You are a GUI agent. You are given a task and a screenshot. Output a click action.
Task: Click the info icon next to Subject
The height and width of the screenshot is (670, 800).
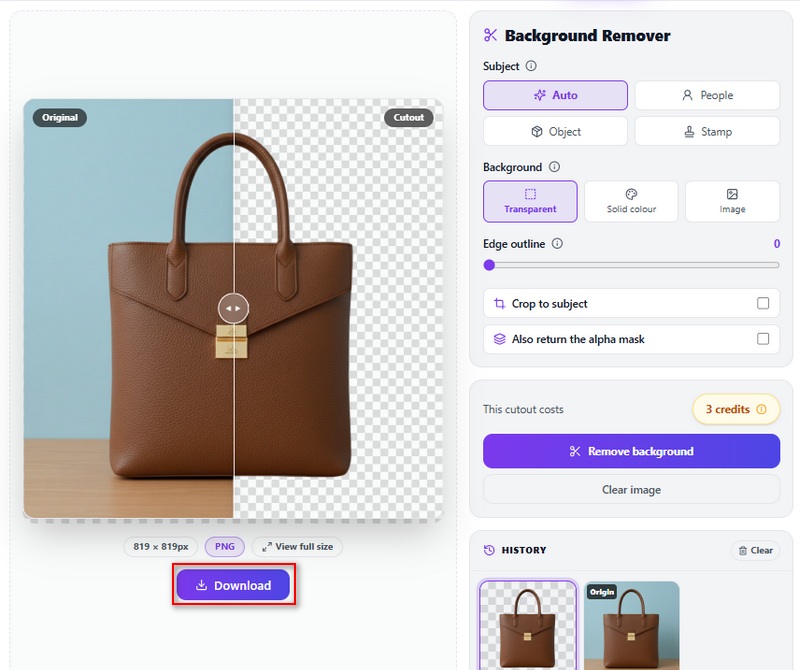pyautogui.click(x=531, y=66)
